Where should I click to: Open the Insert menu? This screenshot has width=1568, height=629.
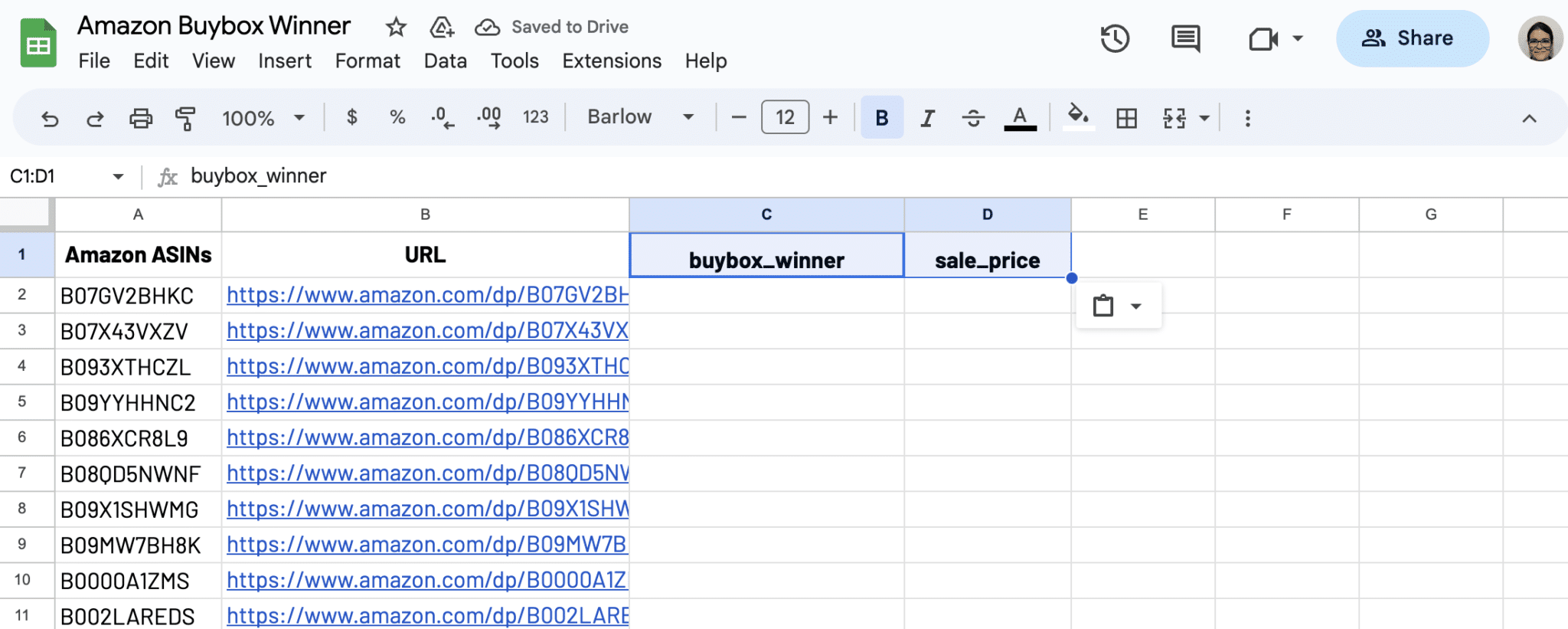click(x=285, y=61)
